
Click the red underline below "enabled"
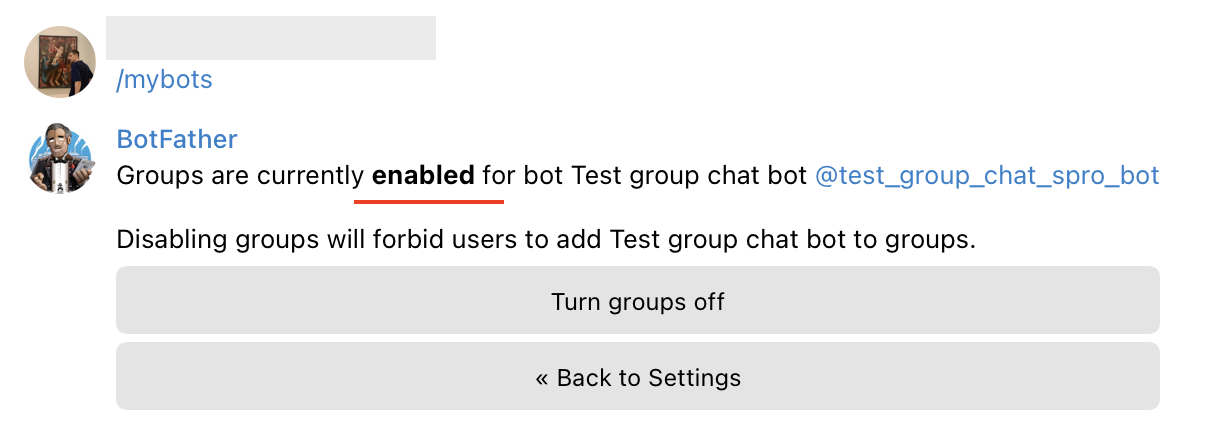tap(429, 200)
